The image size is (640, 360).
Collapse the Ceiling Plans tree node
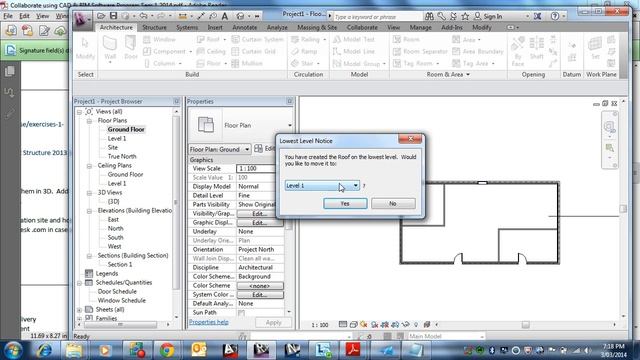89,166
